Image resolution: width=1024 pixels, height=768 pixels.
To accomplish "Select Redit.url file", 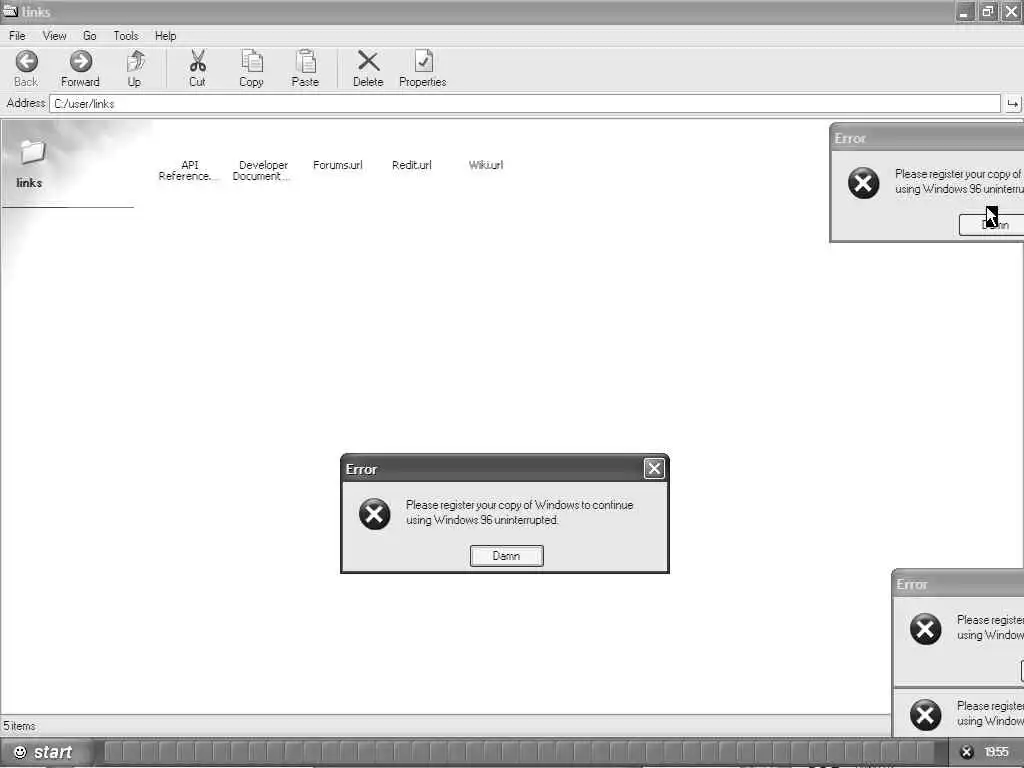I will click(x=411, y=165).
